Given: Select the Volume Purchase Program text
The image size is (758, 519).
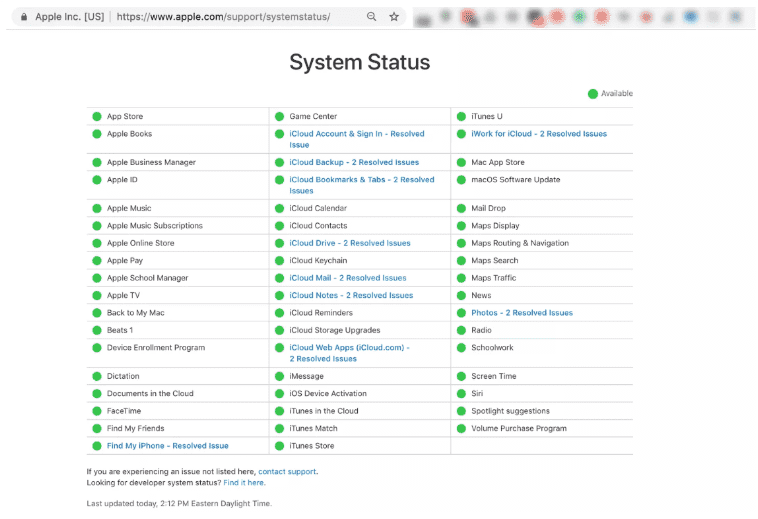Looking at the screenshot, I should click(519, 428).
